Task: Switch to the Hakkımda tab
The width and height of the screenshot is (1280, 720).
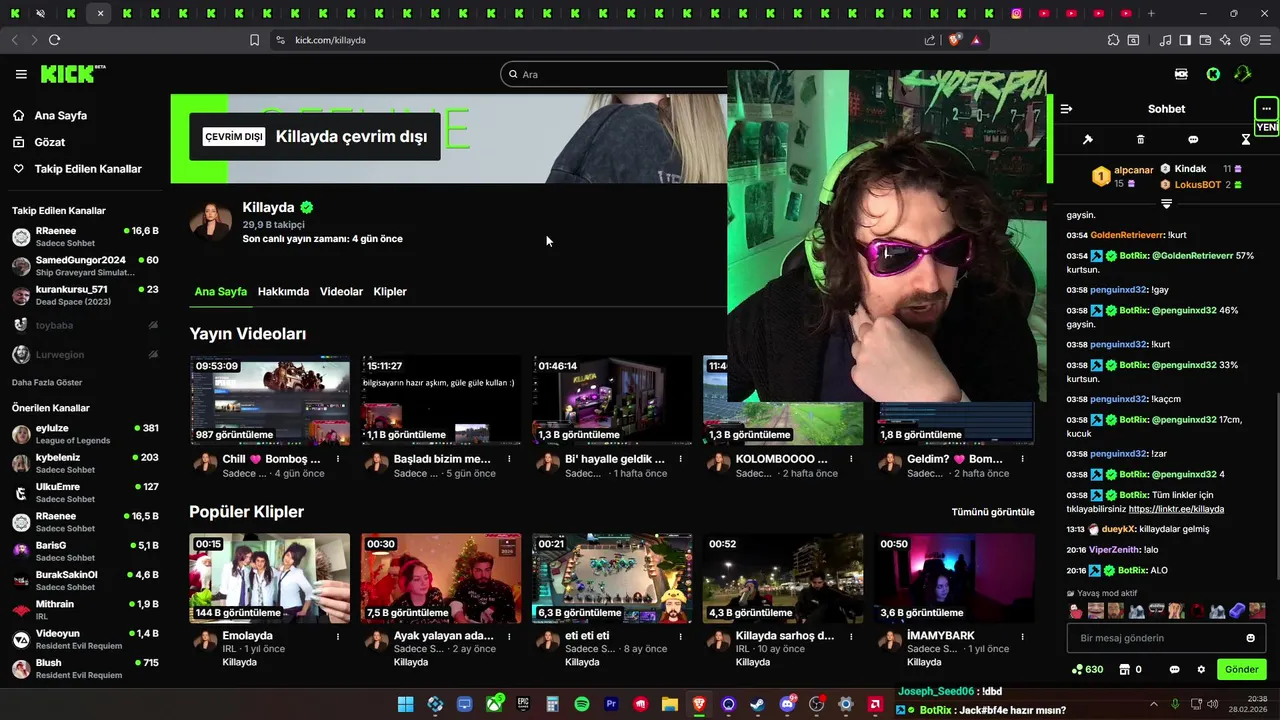Action: [283, 292]
